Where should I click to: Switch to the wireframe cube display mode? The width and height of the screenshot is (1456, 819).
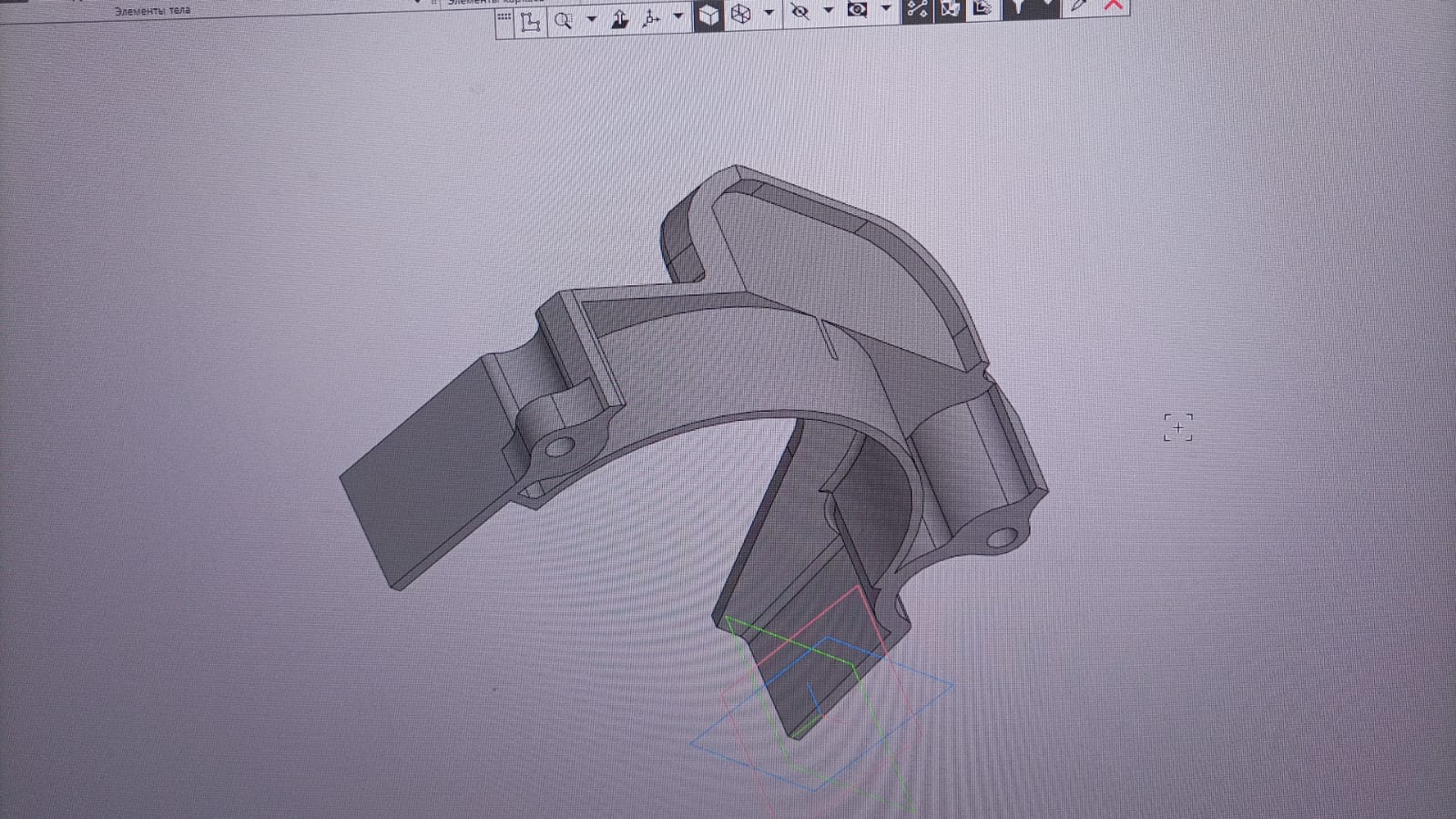[x=741, y=15]
